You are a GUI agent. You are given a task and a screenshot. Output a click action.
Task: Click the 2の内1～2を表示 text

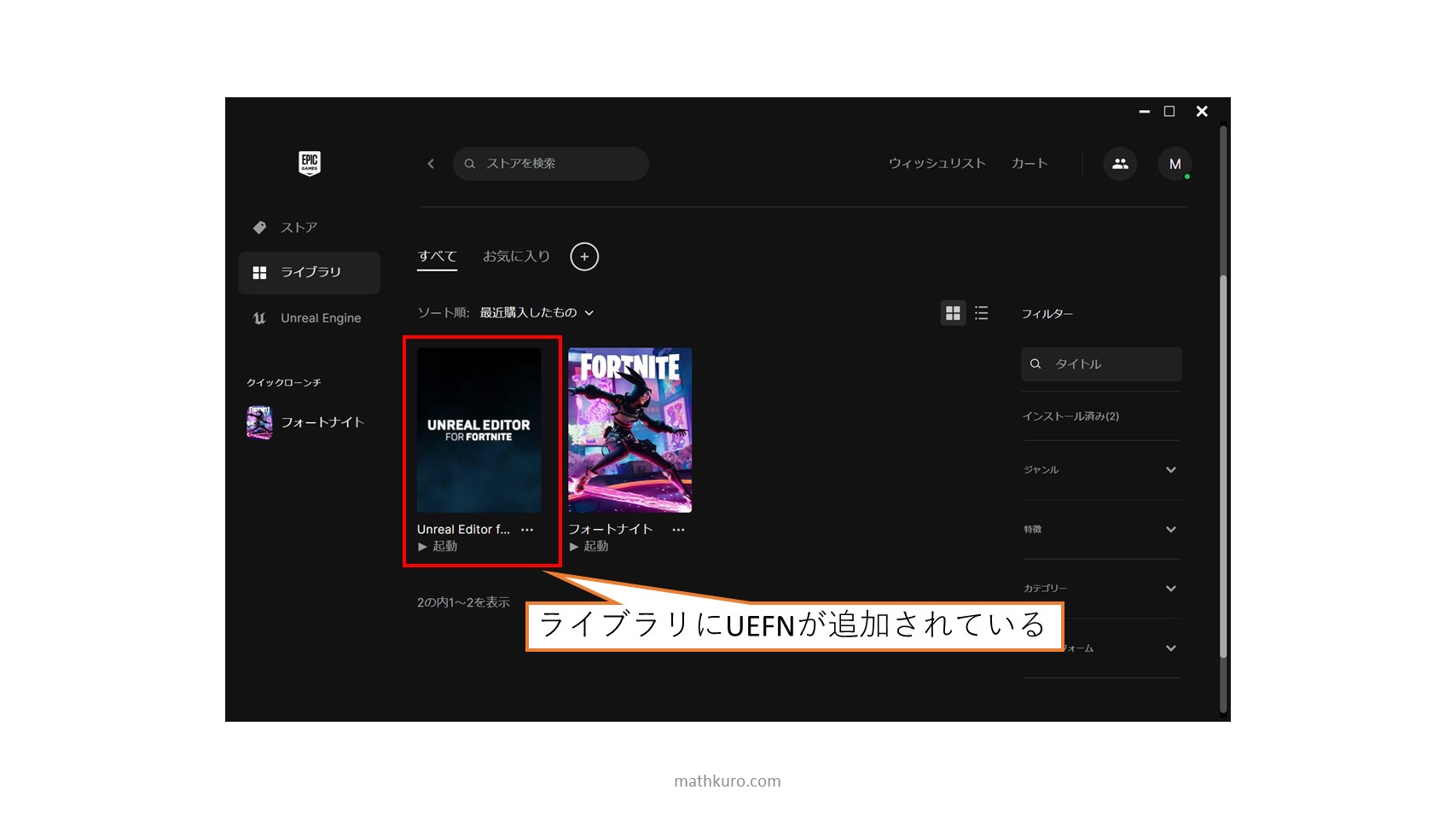[463, 602]
